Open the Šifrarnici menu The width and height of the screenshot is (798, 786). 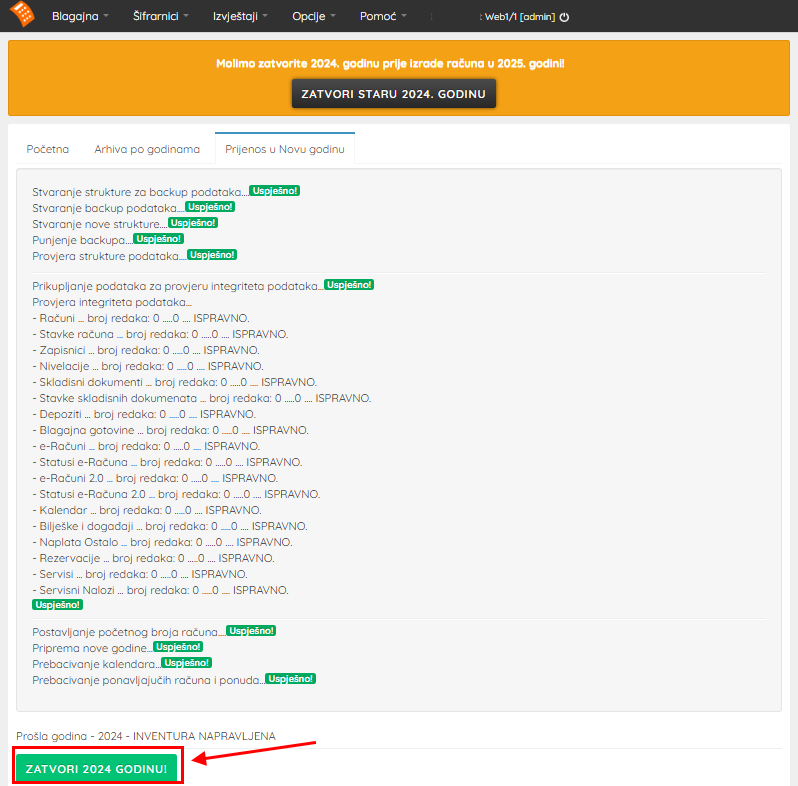pos(160,16)
